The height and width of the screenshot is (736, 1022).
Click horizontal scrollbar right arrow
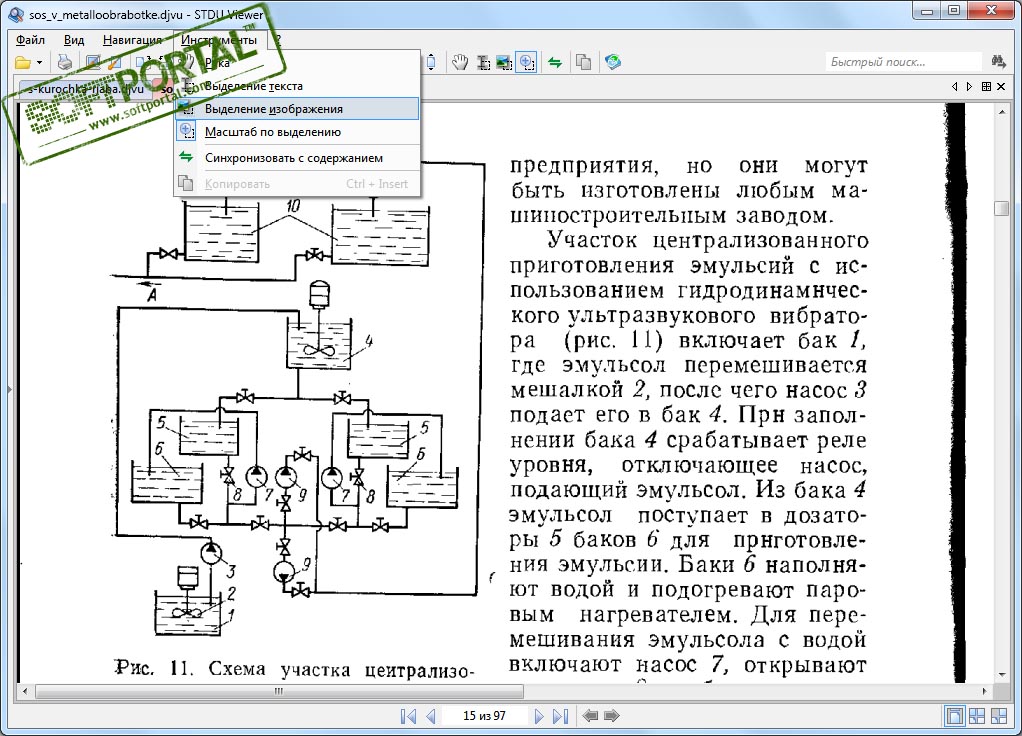(x=985, y=691)
